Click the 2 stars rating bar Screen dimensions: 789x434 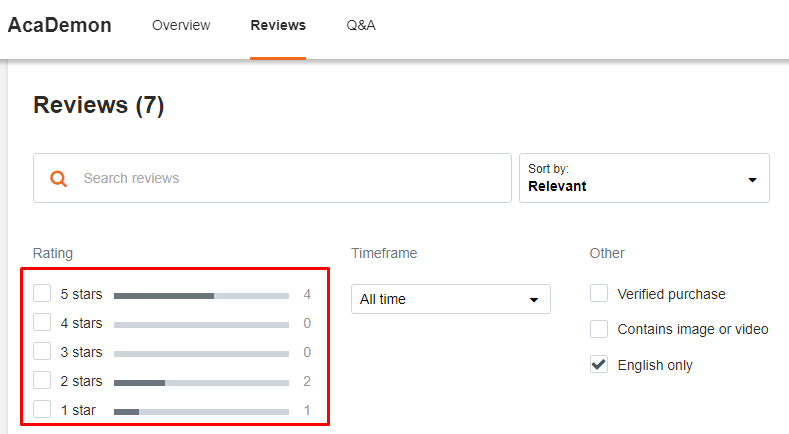(201, 383)
